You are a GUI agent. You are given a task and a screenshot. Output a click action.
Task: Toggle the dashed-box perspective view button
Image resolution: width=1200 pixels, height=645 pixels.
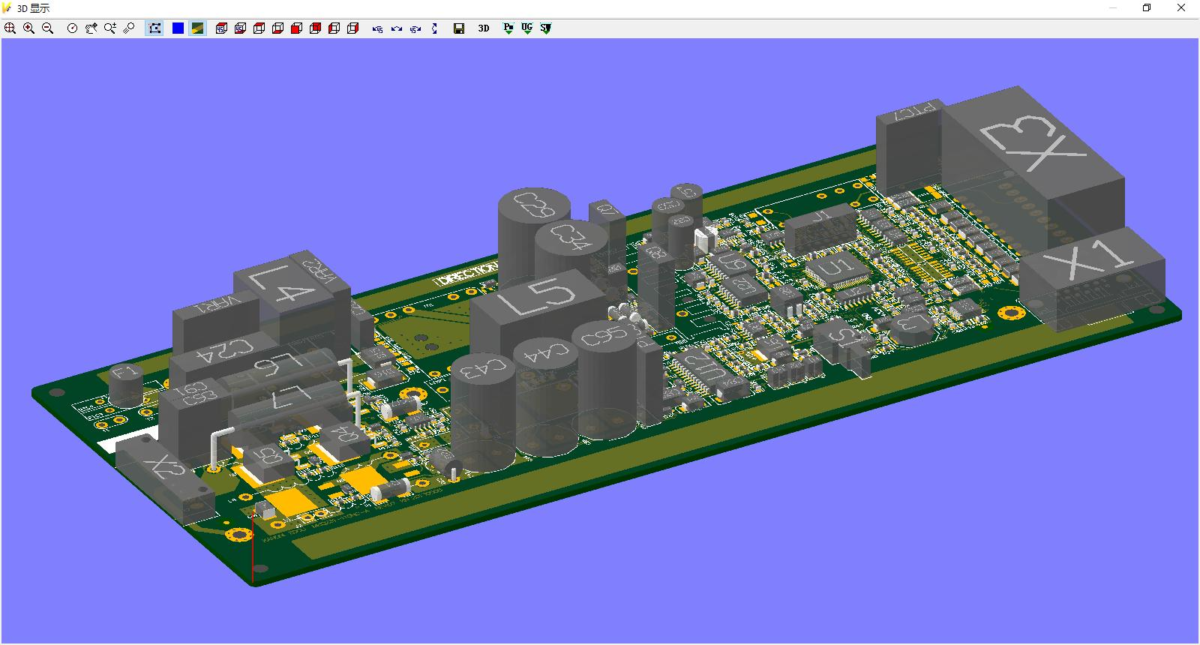click(x=155, y=28)
